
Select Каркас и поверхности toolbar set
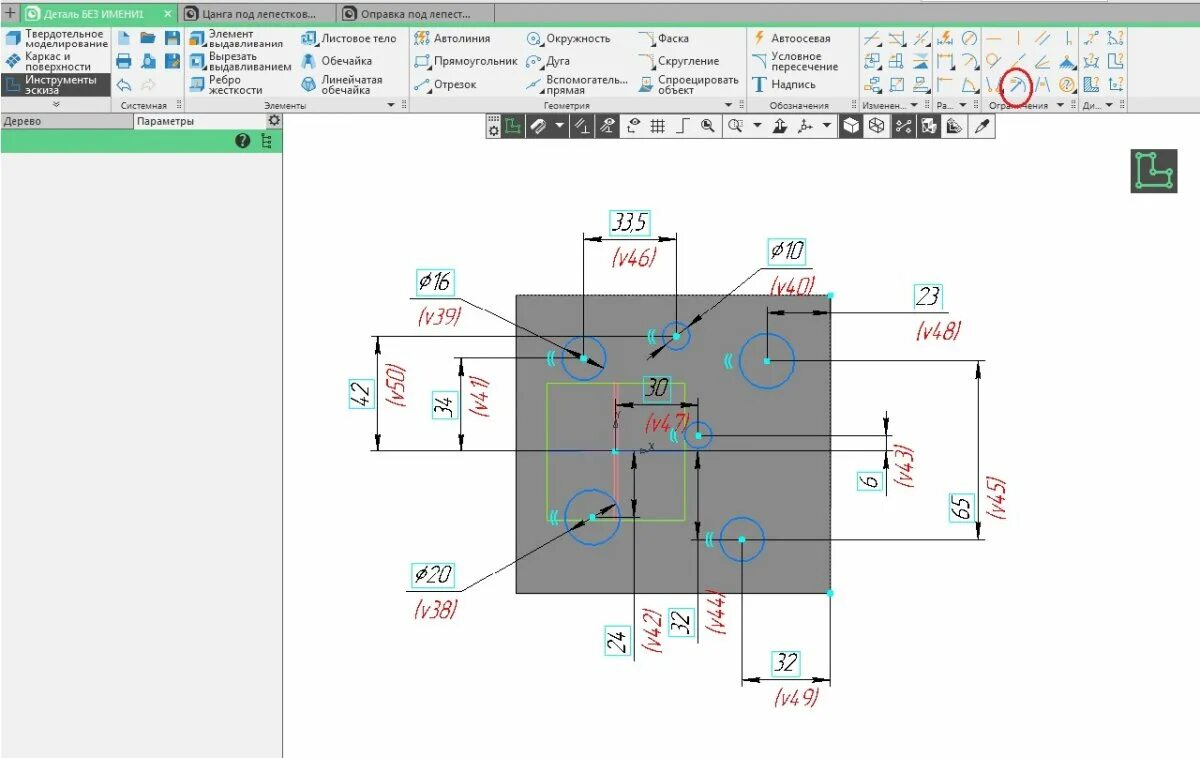pyautogui.click(x=57, y=61)
